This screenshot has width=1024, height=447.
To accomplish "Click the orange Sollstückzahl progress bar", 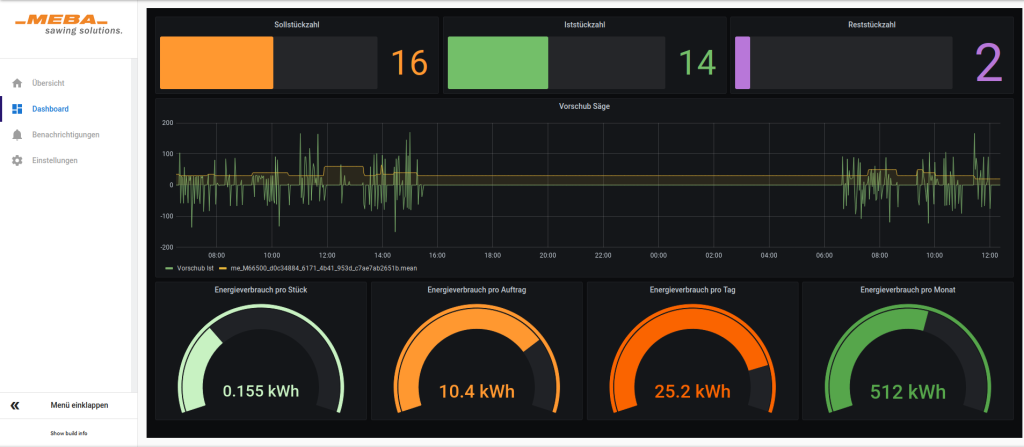I will [216, 63].
